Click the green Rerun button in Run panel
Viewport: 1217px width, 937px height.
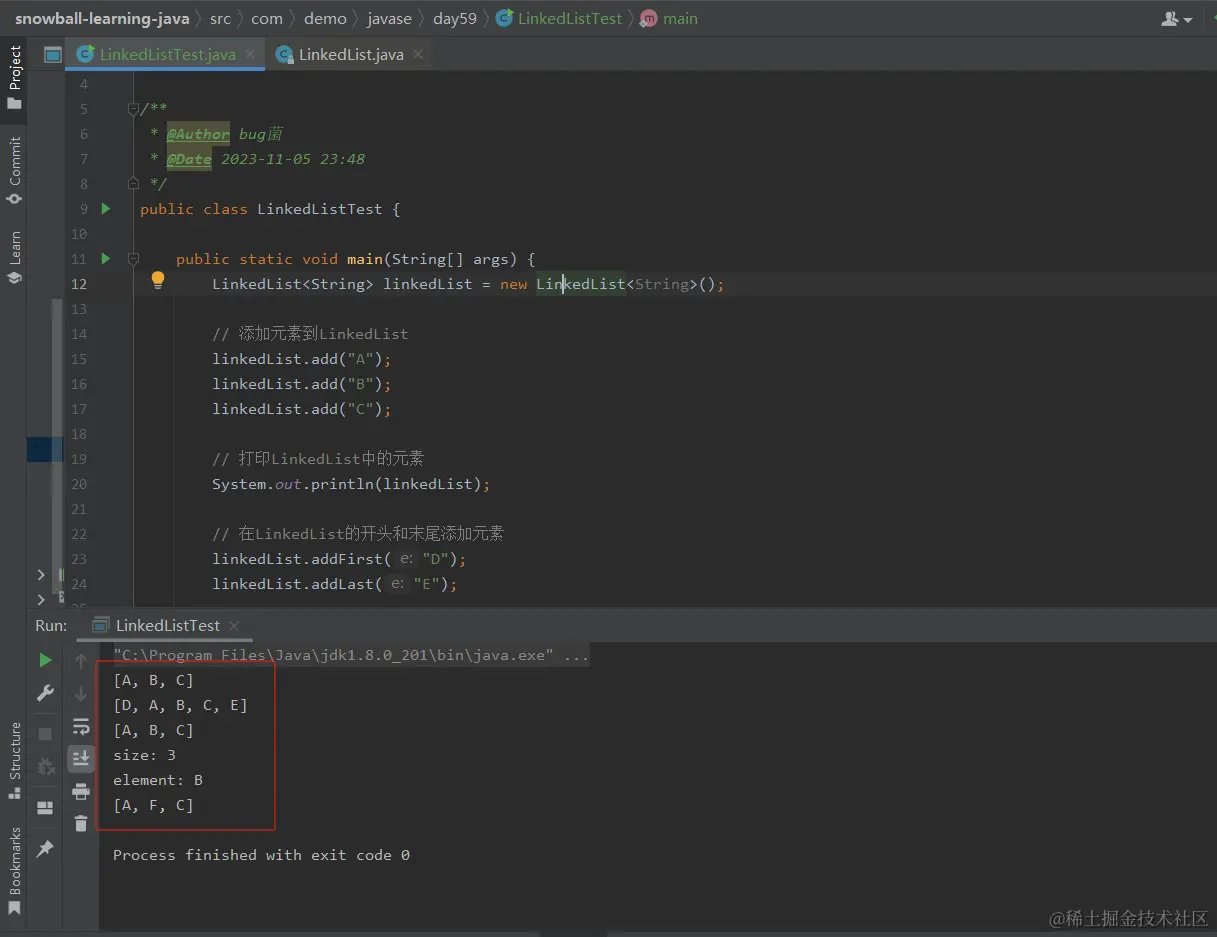click(x=45, y=660)
